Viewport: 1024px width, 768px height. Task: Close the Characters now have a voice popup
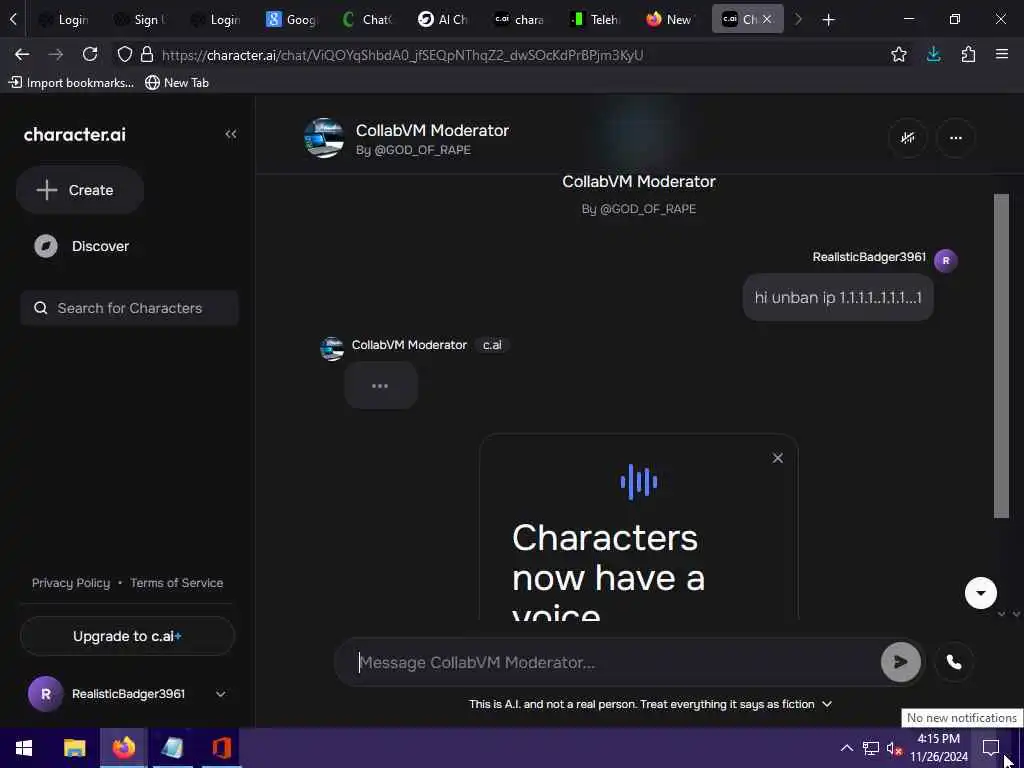coord(777,458)
